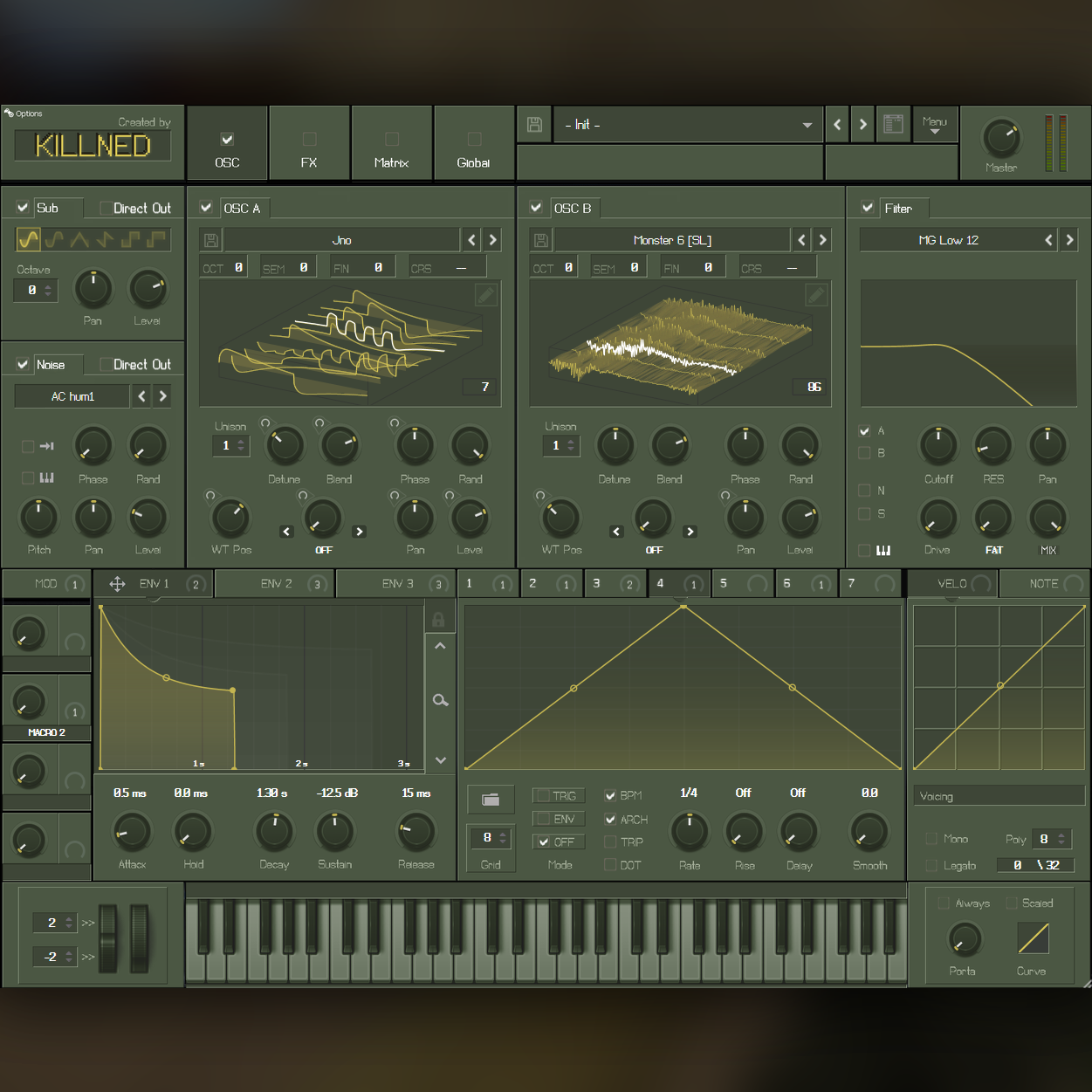Open the preset browser icon beside Menu

click(x=893, y=124)
